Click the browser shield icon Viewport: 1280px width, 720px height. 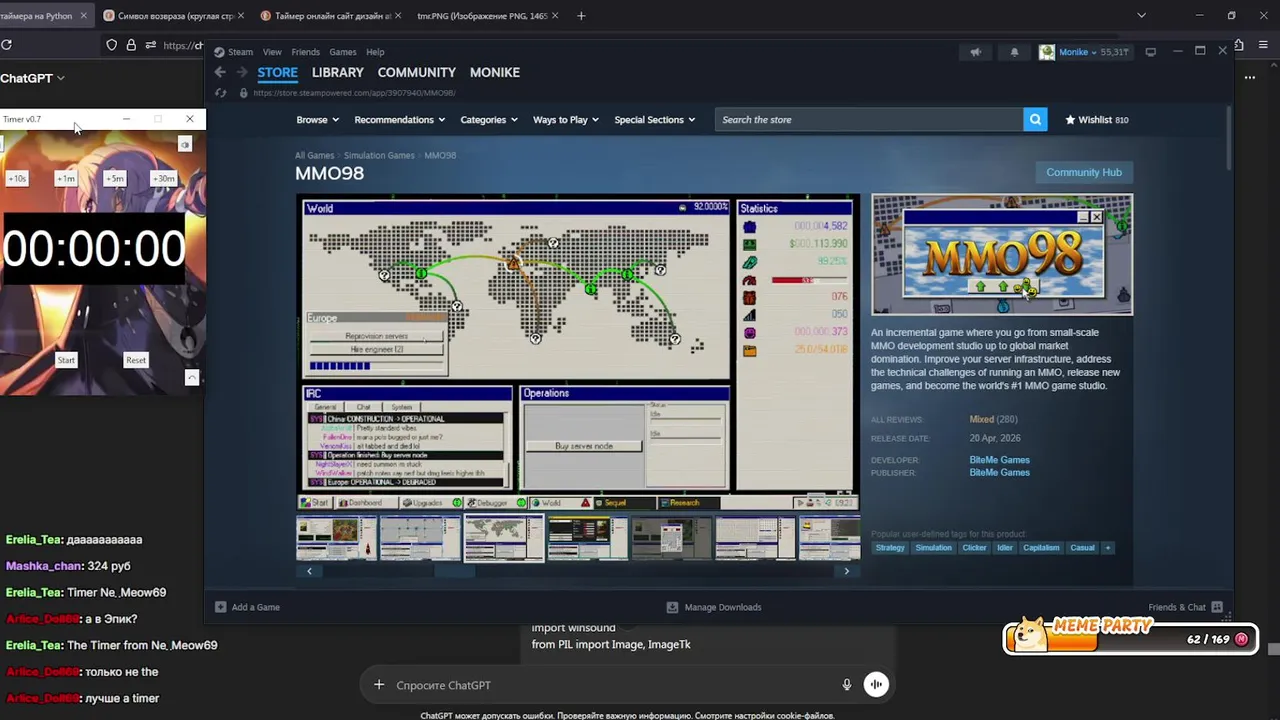tap(112, 45)
